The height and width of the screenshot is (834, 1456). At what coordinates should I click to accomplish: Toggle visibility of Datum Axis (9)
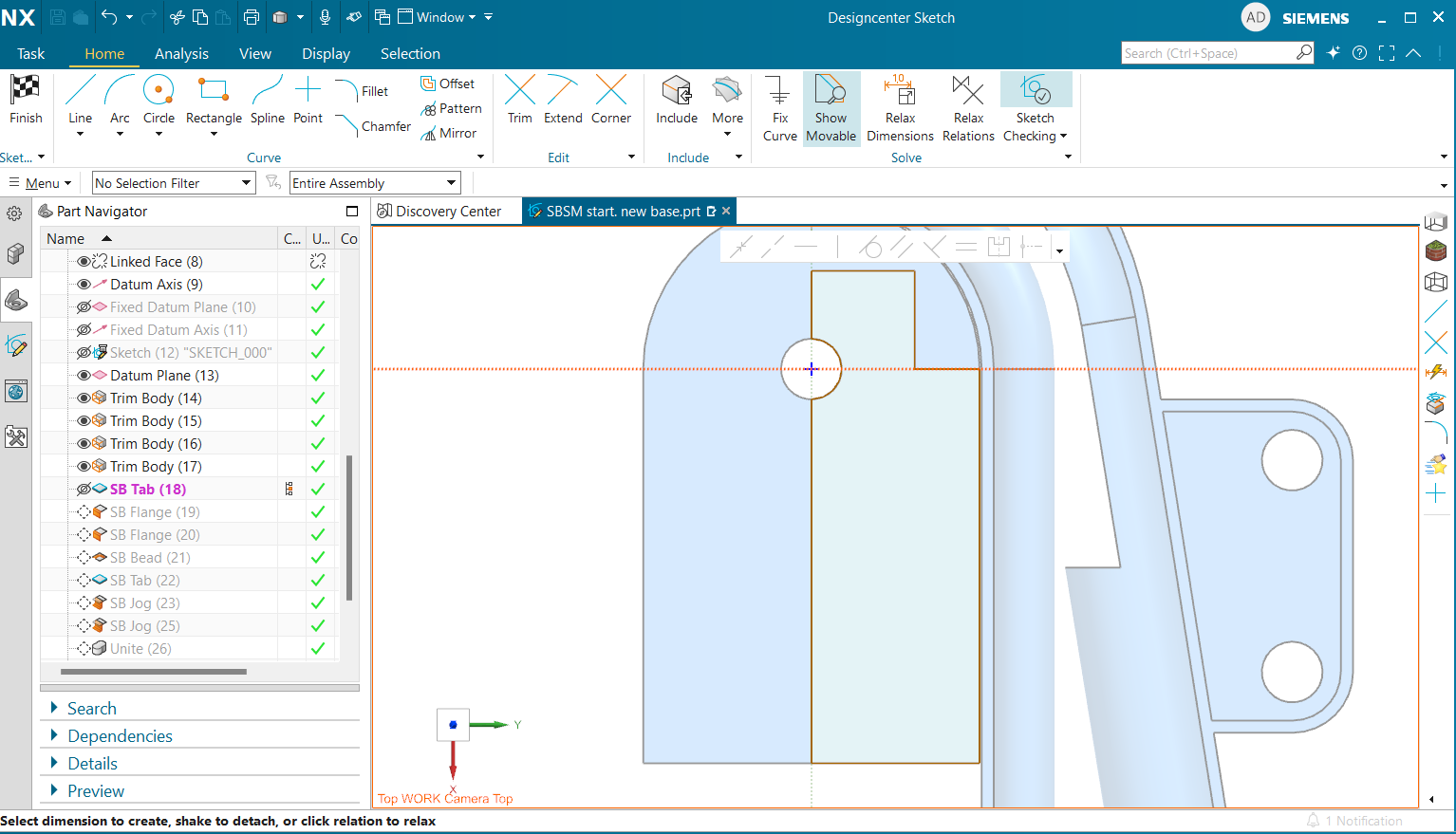[x=84, y=285]
